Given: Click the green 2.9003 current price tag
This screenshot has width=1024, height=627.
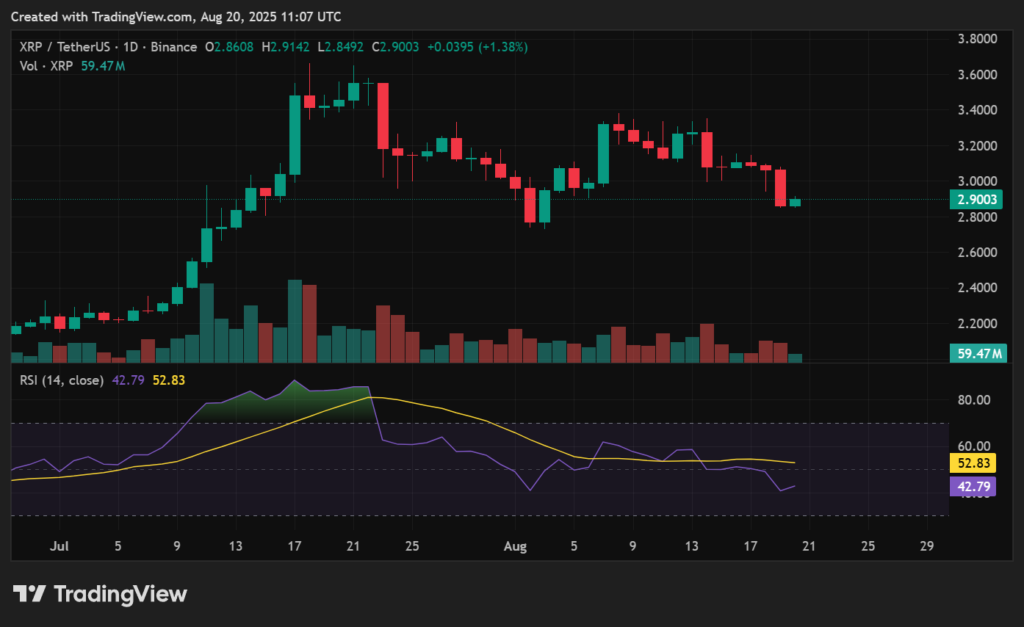Looking at the screenshot, I should [x=974, y=200].
